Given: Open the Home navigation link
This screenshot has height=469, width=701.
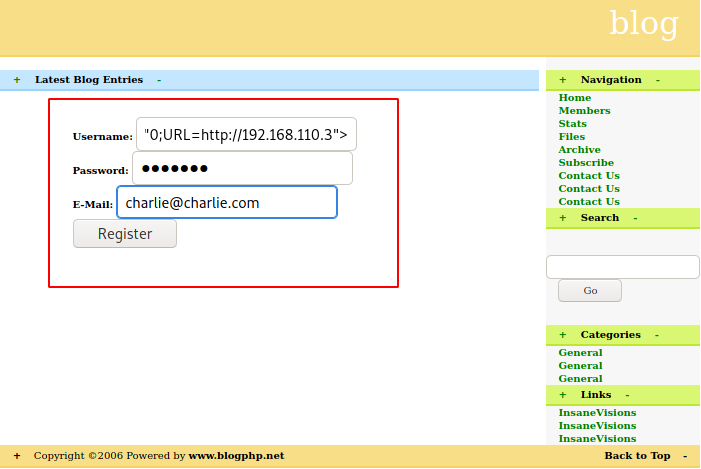Looking at the screenshot, I should [x=575, y=98].
